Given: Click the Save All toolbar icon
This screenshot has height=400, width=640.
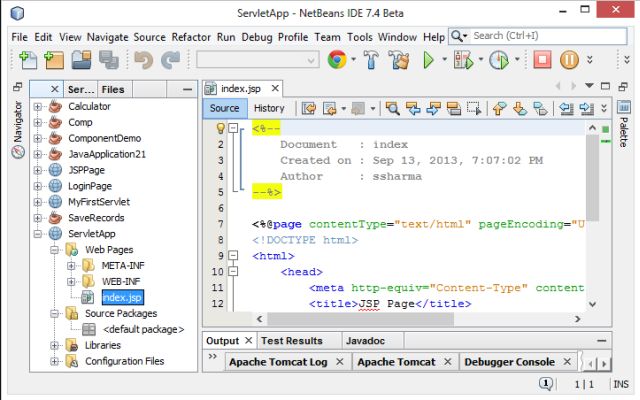Looking at the screenshot, I should coord(109,60).
